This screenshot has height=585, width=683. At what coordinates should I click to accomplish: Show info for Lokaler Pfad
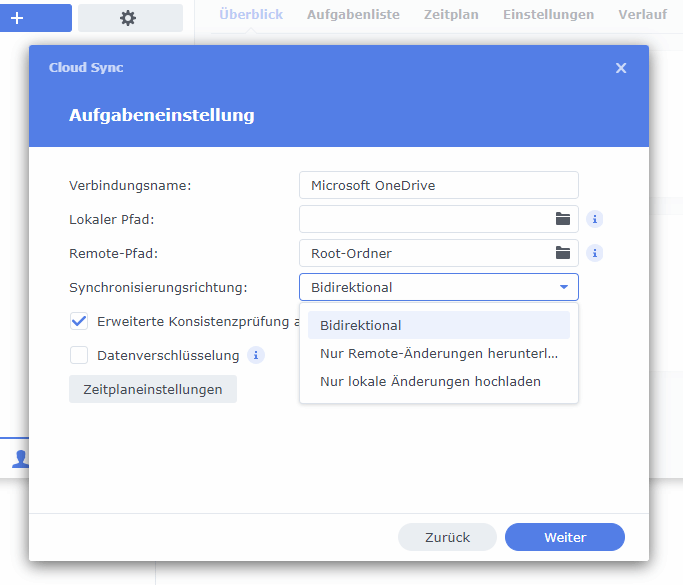pos(595,219)
